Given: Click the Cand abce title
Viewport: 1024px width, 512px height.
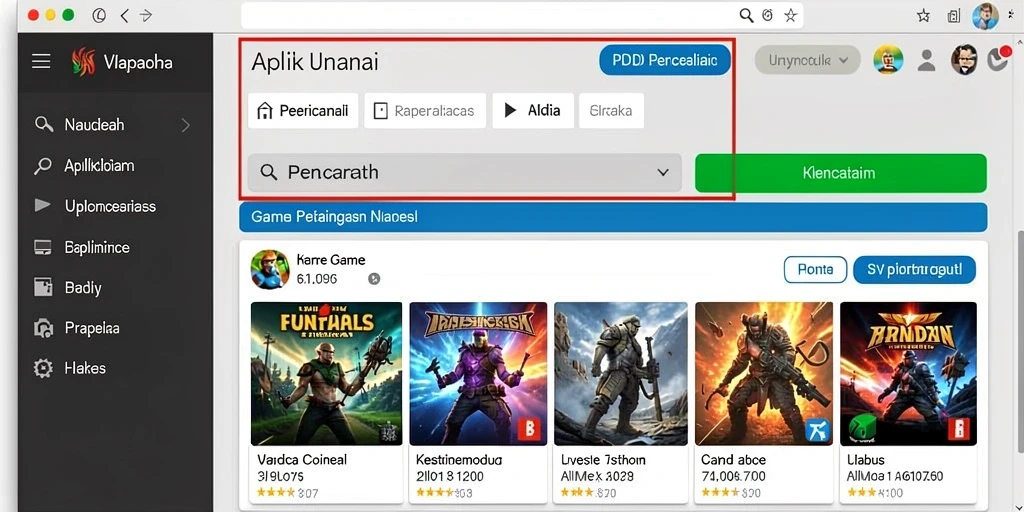Looking at the screenshot, I should tap(733, 460).
